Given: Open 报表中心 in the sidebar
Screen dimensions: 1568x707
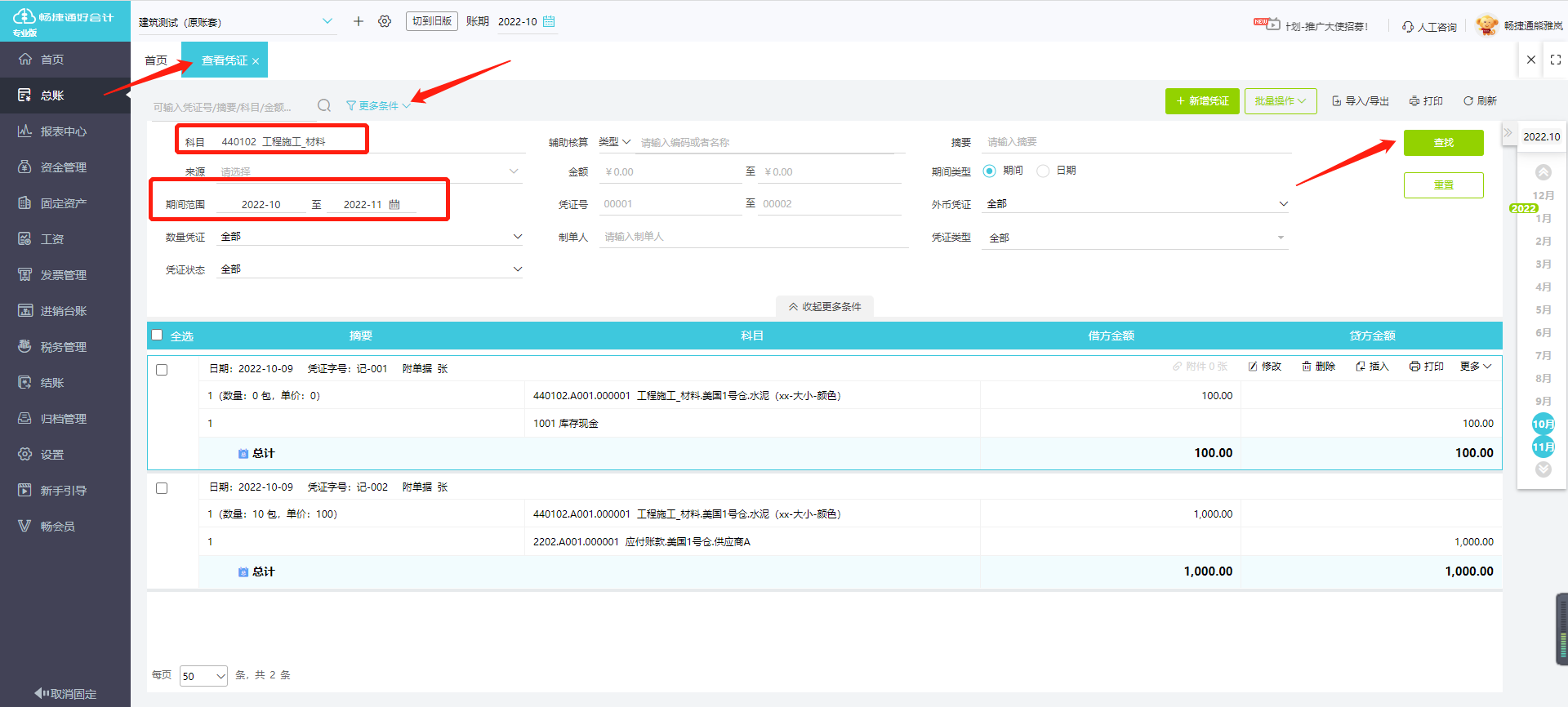Looking at the screenshot, I should click(64, 131).
